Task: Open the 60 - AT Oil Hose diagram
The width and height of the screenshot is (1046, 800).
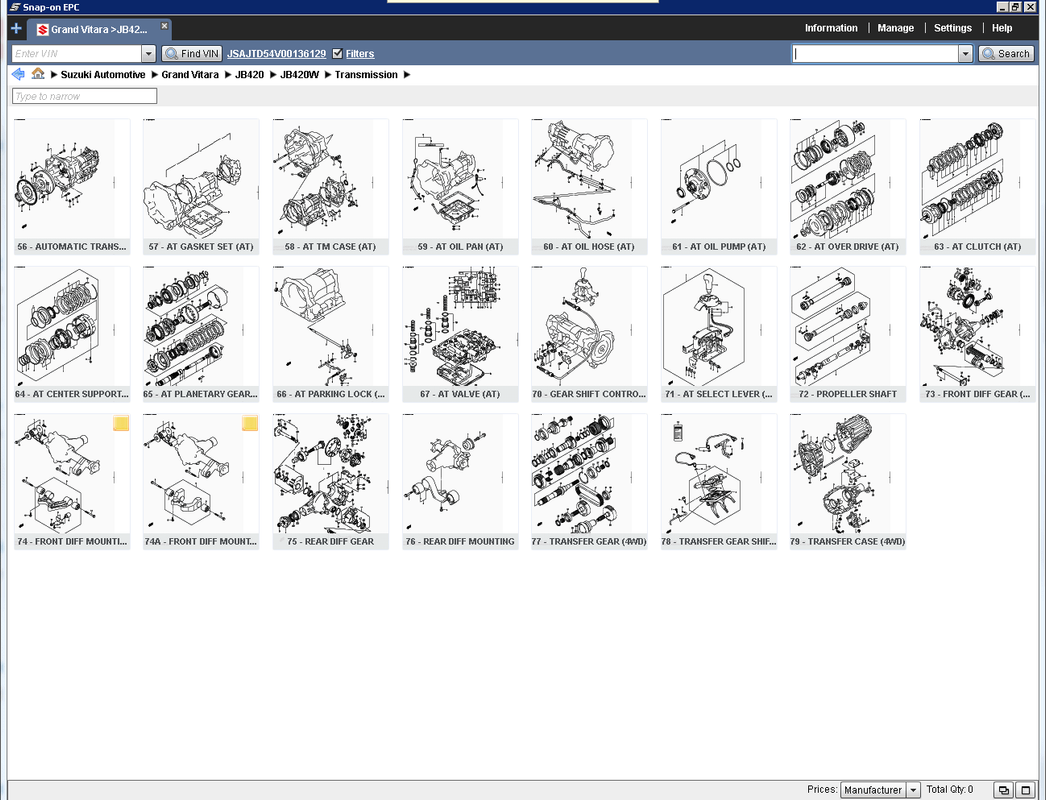Action: pyautogui.click(x=589, y=187)
